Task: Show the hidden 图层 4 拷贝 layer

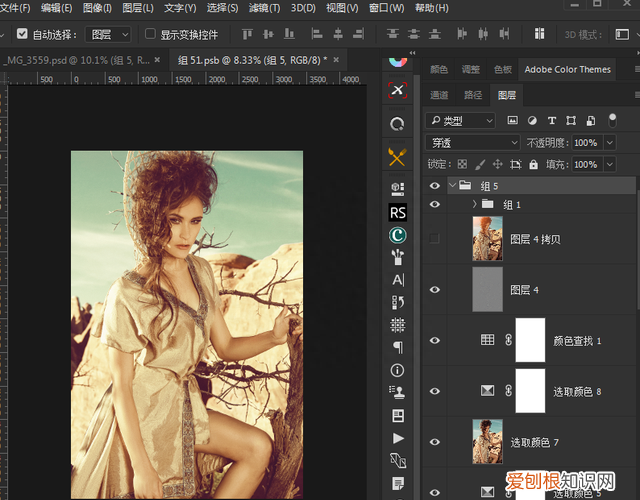Action: point(434,238)
